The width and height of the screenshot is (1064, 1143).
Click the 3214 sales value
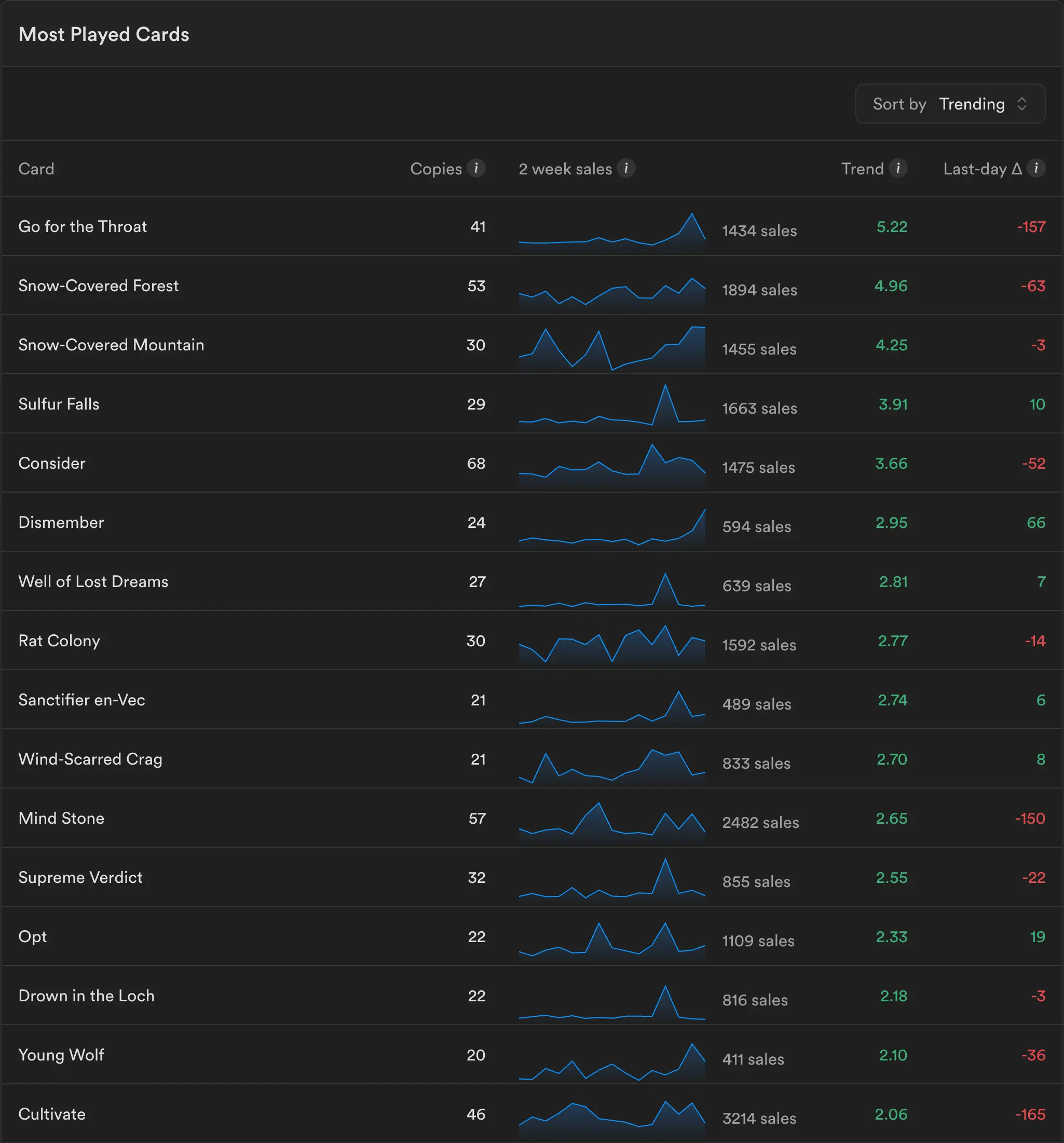(759, 1119)
